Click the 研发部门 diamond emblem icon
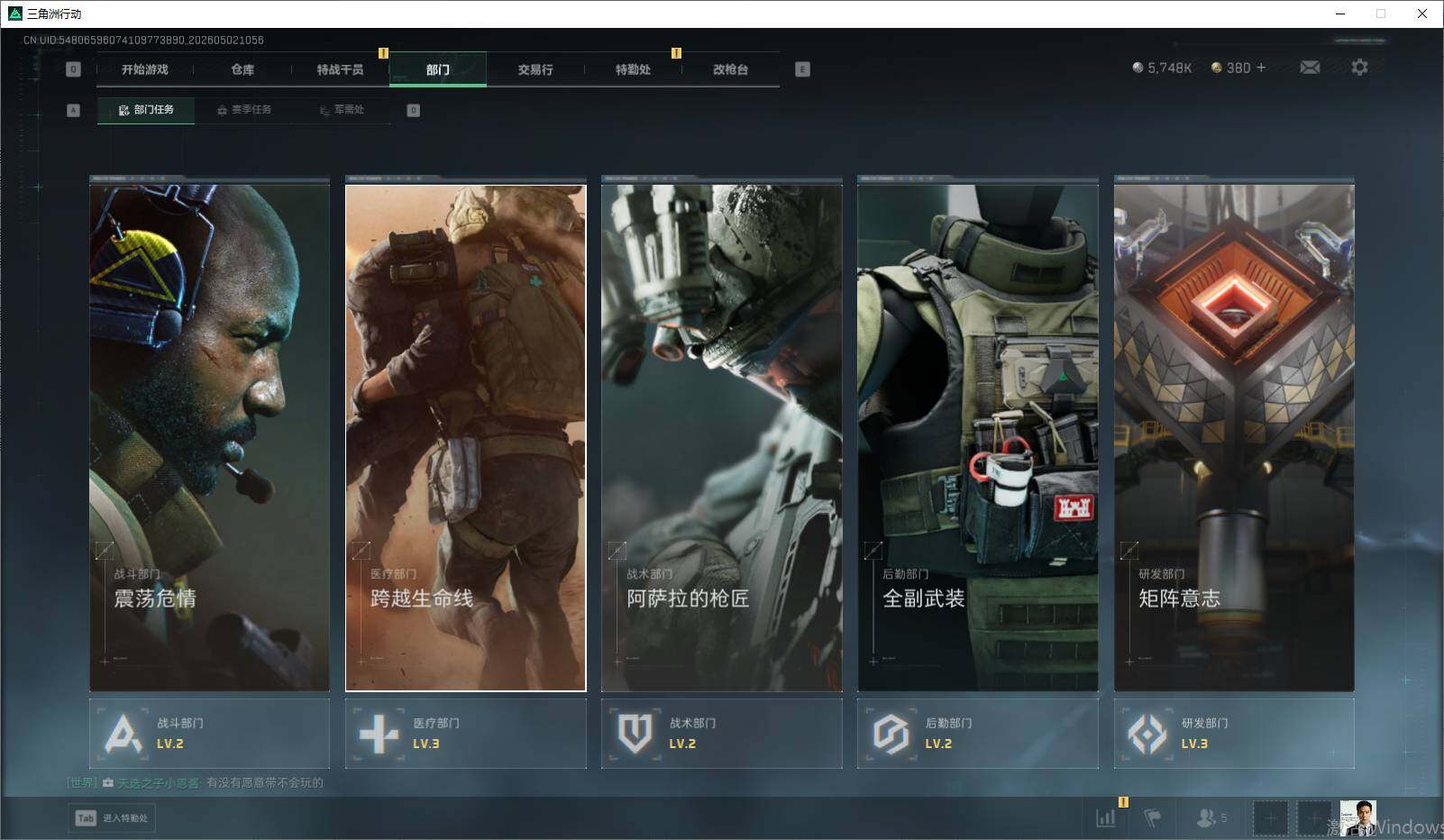Screen dimensions: 1444x840 [1147, 734]
